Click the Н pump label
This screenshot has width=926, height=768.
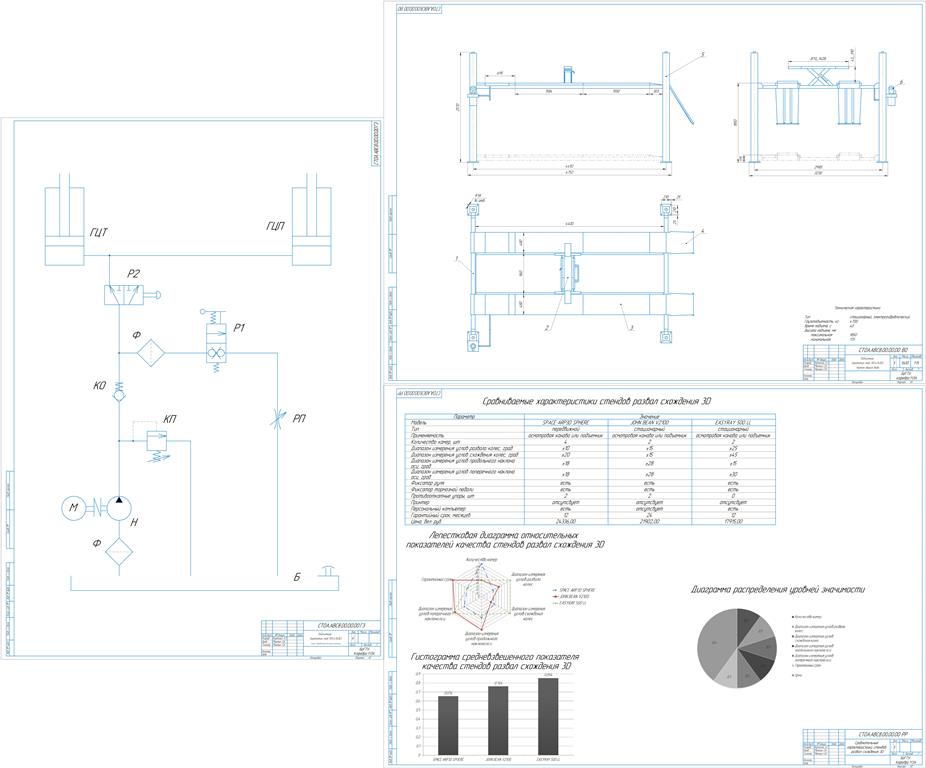coord(134,522)
